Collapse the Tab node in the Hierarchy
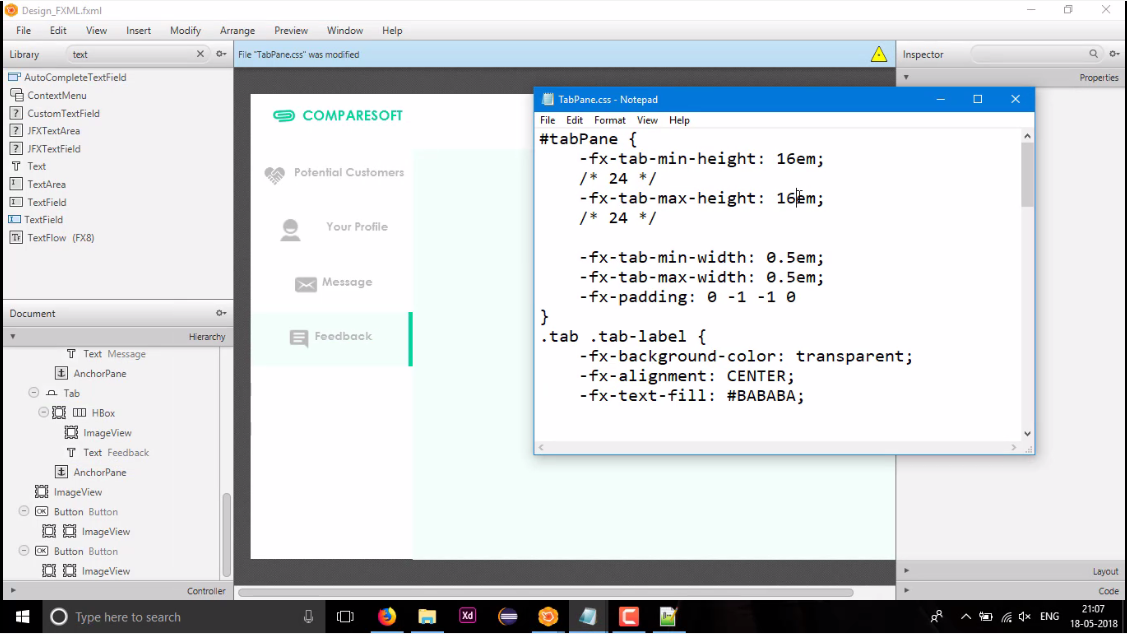 click(x=33, y=393)
